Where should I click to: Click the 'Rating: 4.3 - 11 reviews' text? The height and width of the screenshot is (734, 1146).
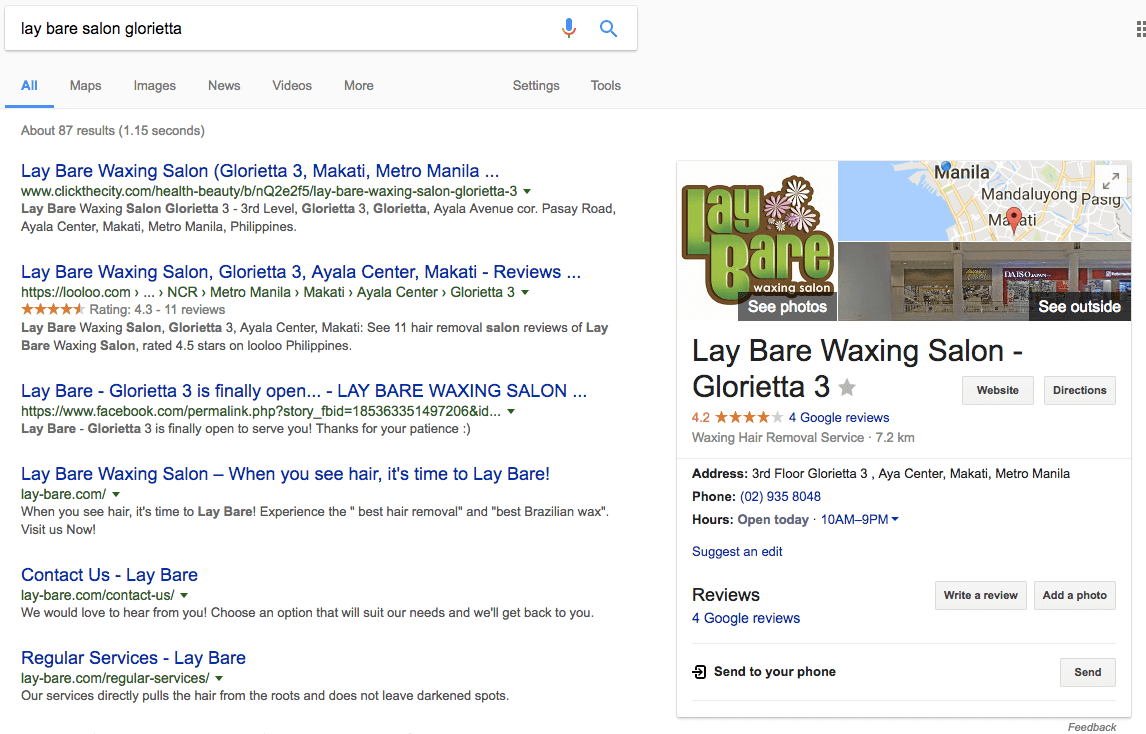coord(157,309)
